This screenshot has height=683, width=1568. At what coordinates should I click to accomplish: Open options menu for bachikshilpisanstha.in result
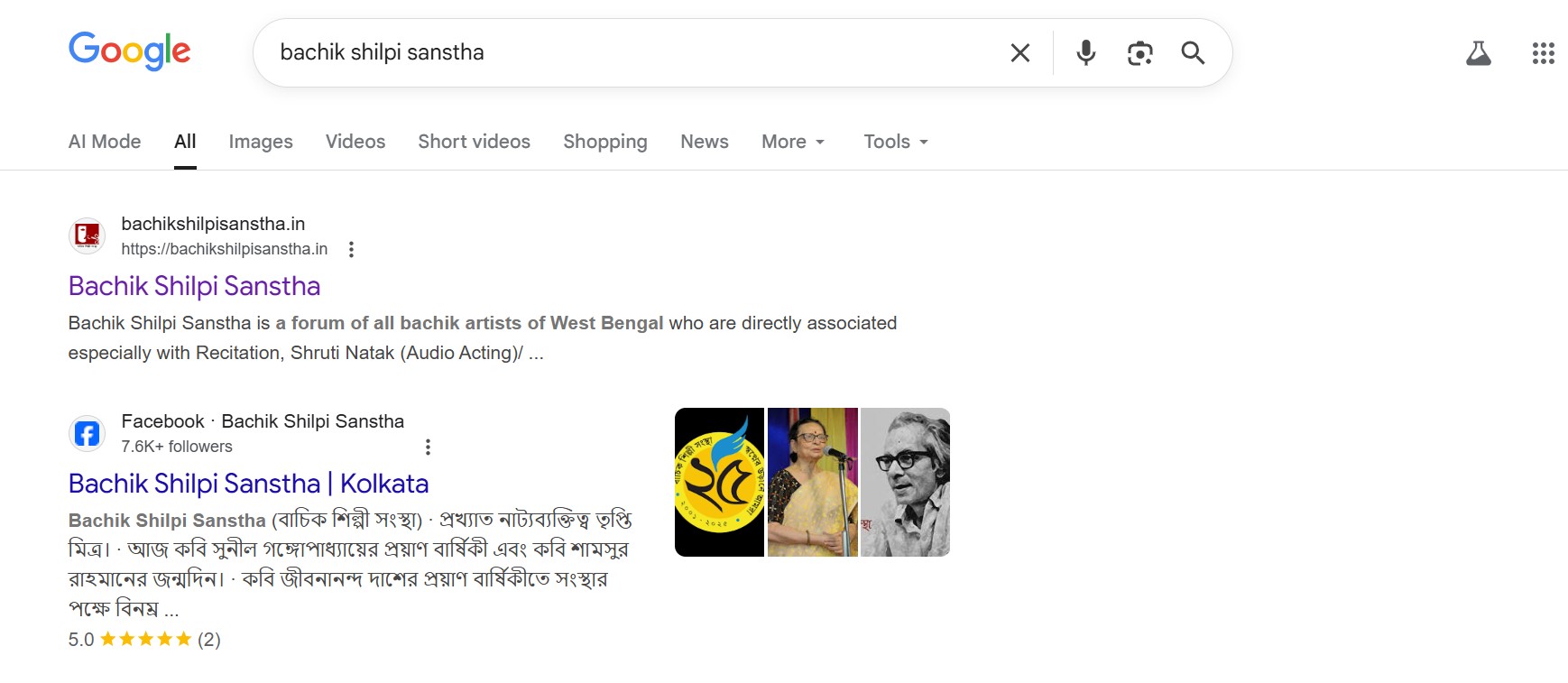[x=352, y=250]
